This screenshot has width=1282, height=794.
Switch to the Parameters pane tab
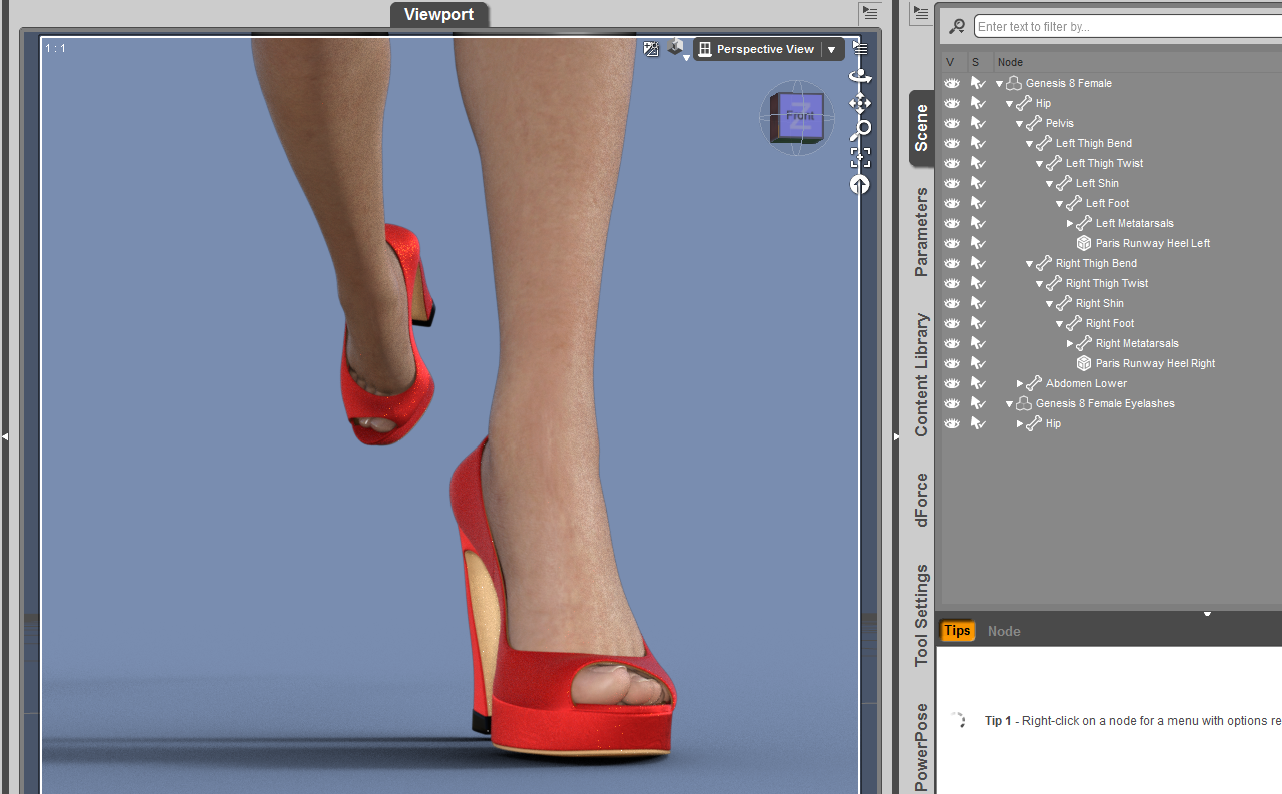[x=921, y=232]
